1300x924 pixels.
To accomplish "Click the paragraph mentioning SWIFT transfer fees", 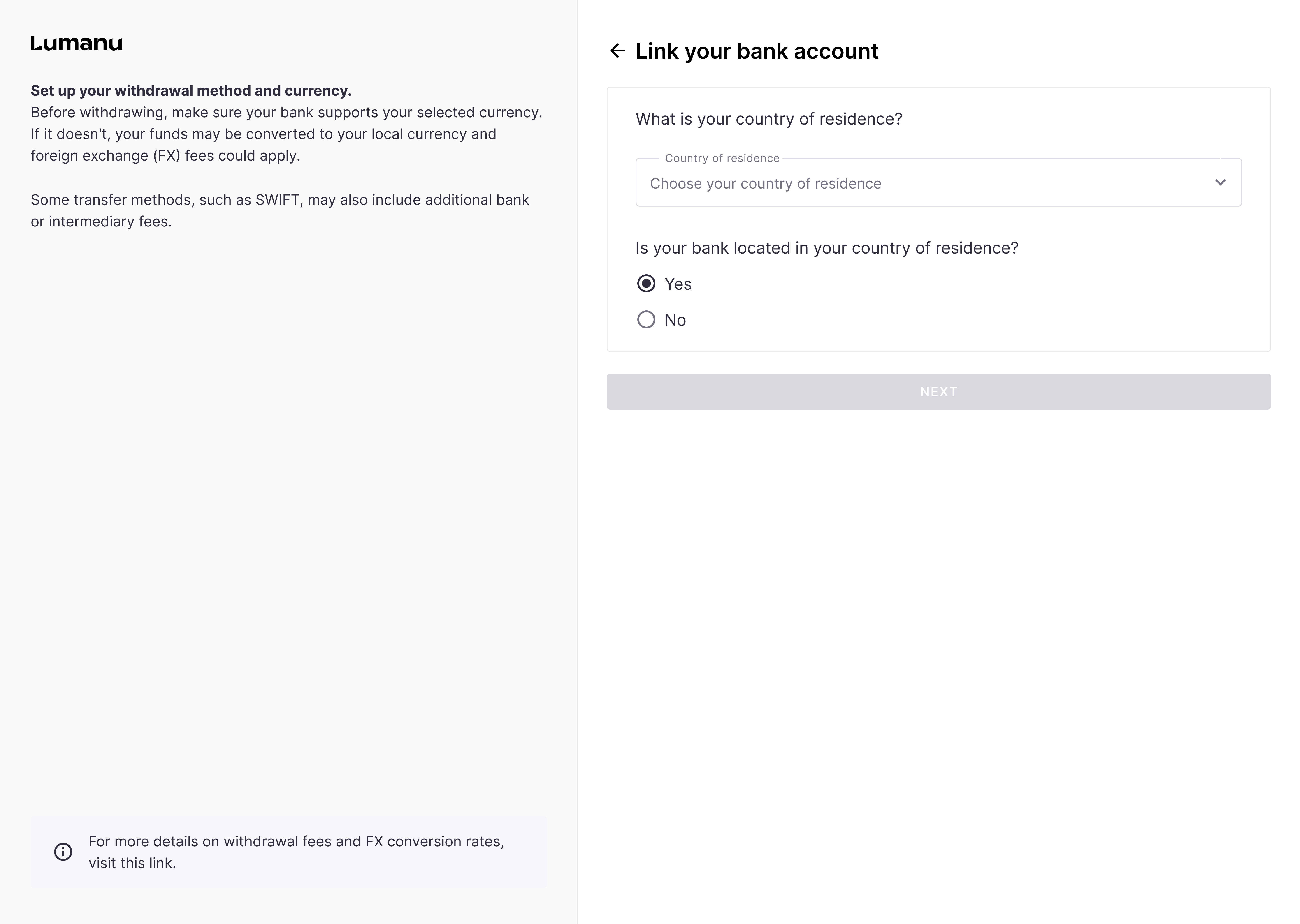I will (279, 210).
